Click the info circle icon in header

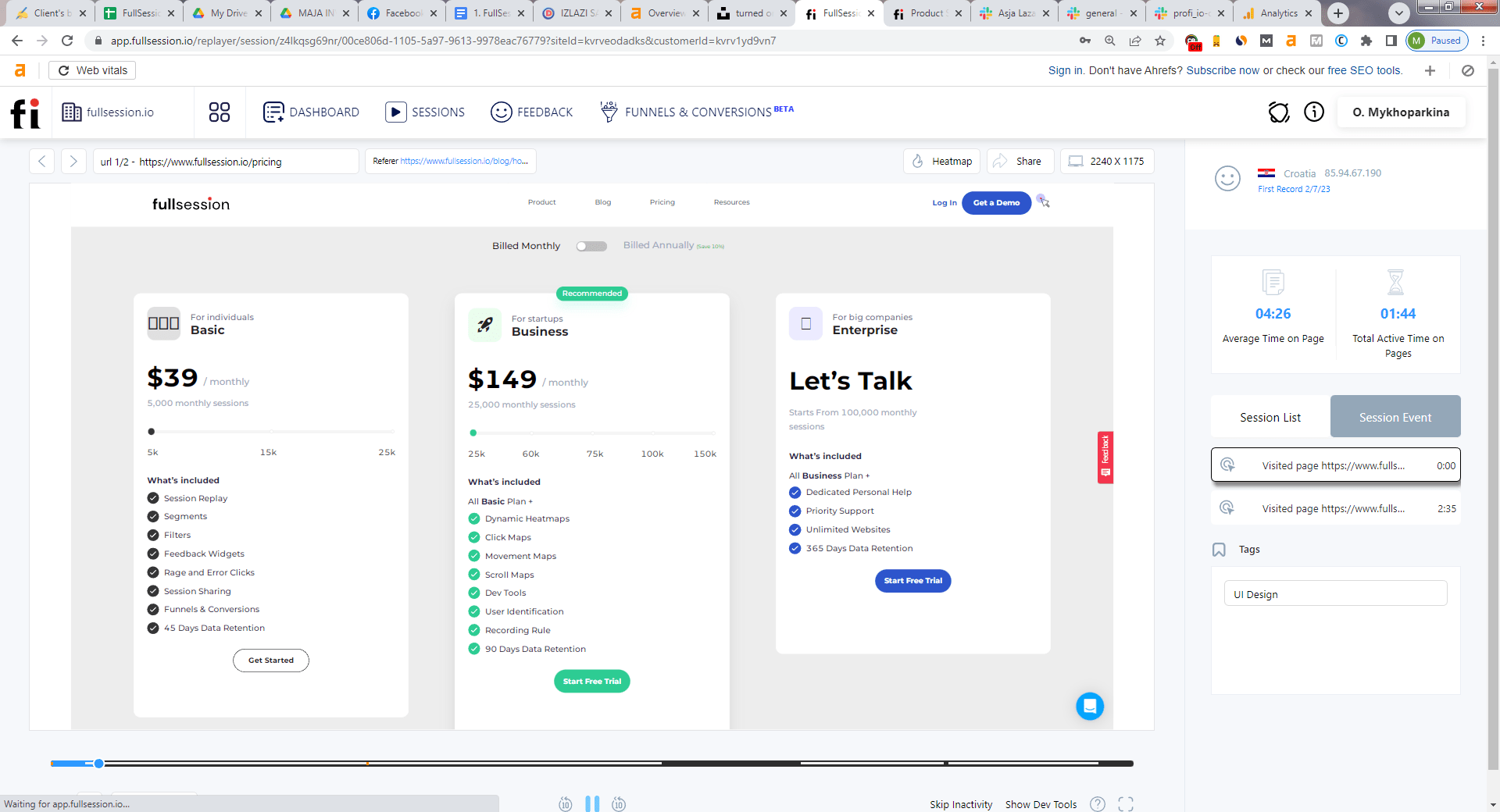(1314, 112)
